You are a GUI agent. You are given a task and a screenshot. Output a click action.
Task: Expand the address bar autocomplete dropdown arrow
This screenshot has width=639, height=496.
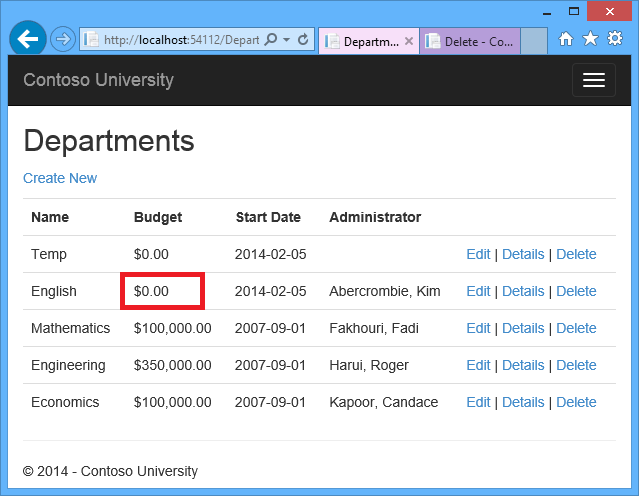point(287,40)
